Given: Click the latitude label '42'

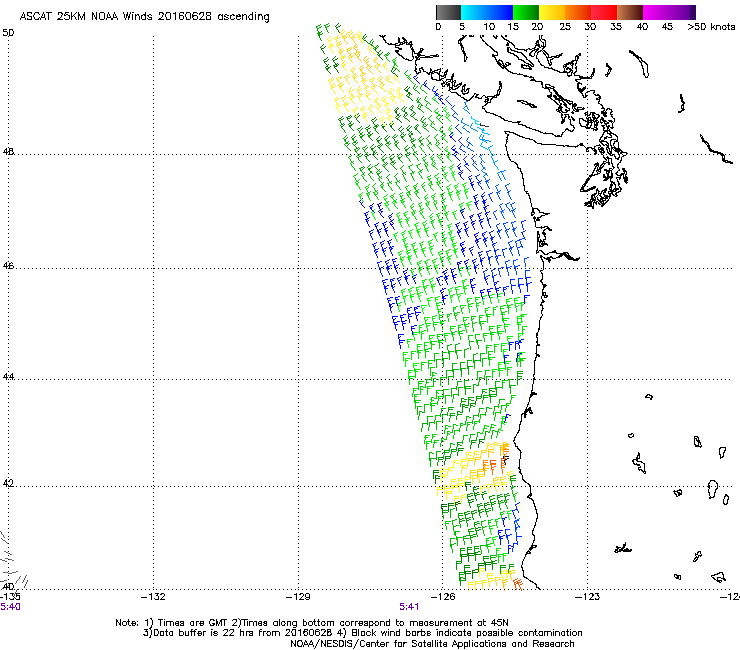Looking at the screenshot, I should coord(8,484).
